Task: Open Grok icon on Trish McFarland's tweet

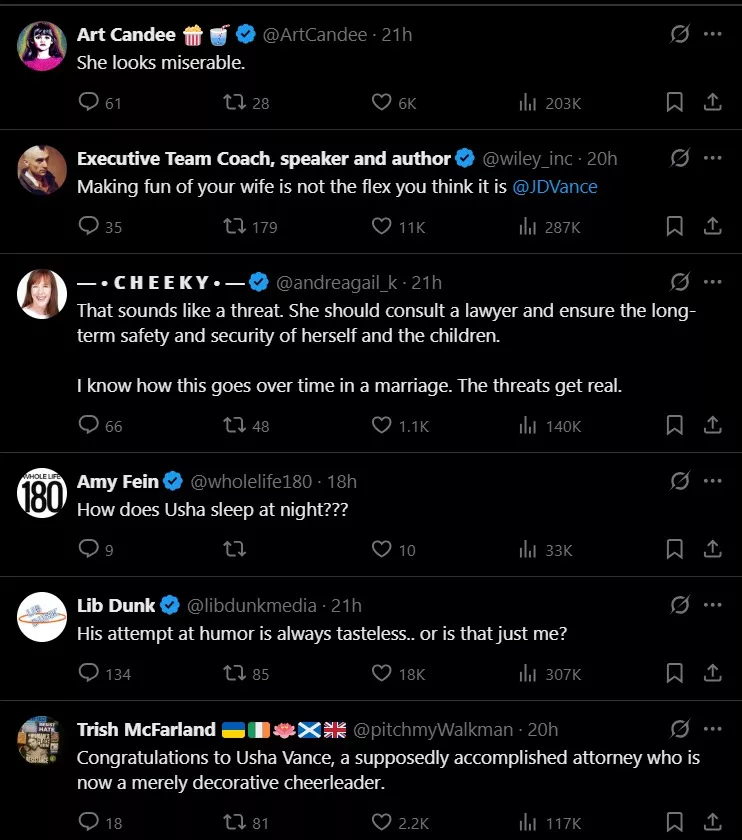Action: [680, 729]
